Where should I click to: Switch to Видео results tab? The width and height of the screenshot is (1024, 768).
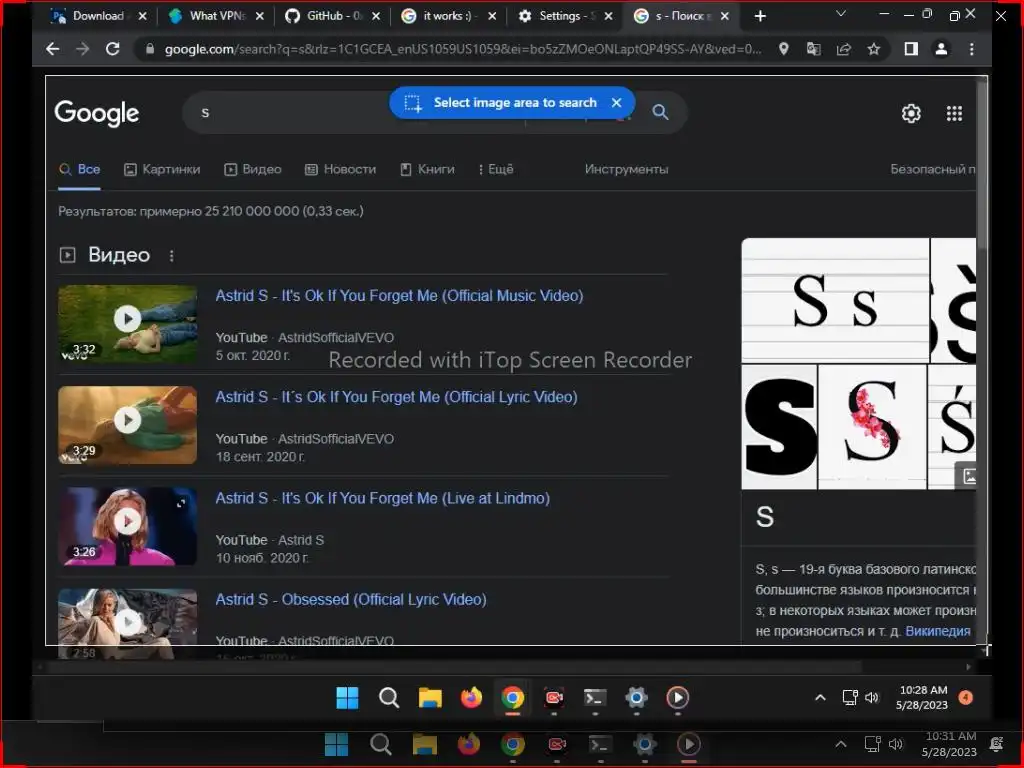click(x=253, y=169)
